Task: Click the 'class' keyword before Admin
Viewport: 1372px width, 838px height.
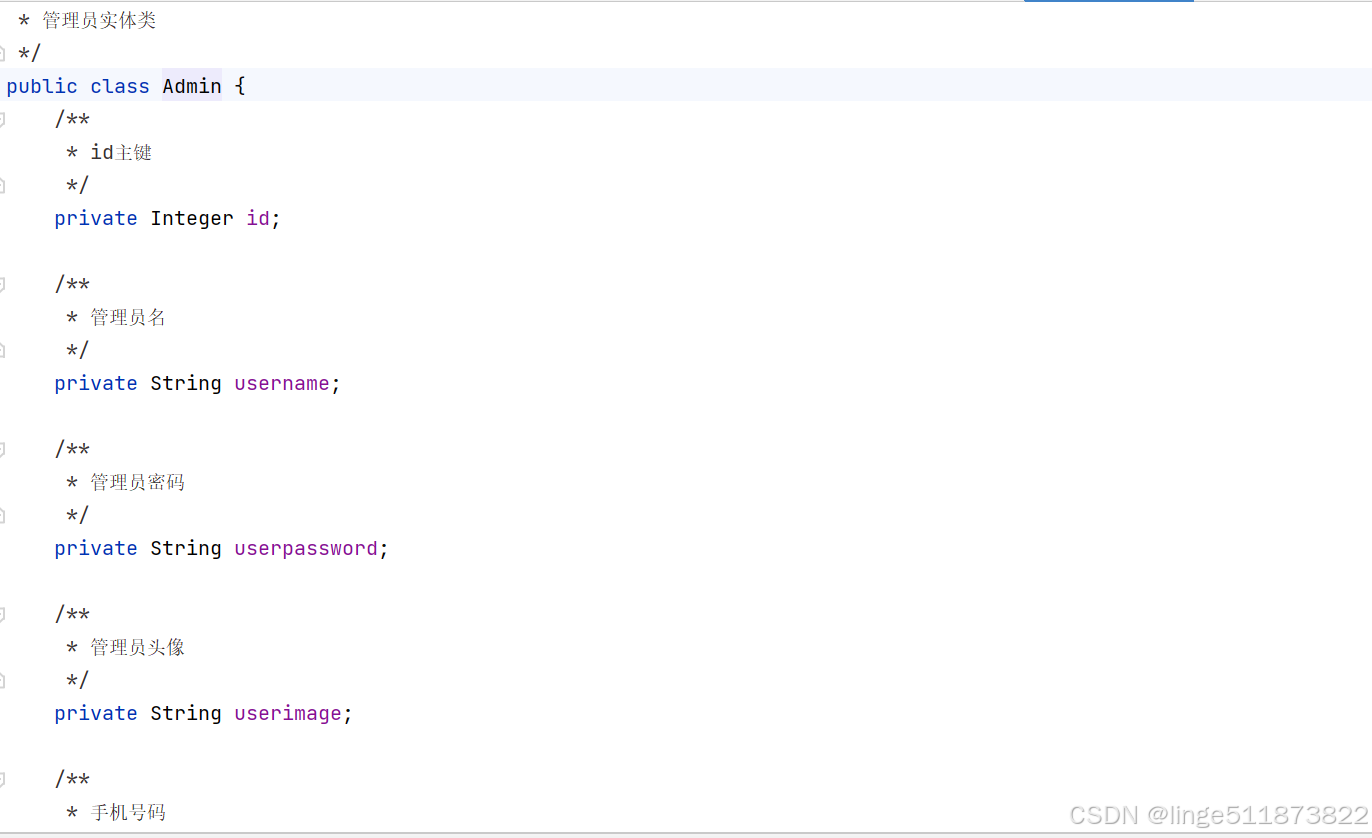Action: tap(120, 86)
